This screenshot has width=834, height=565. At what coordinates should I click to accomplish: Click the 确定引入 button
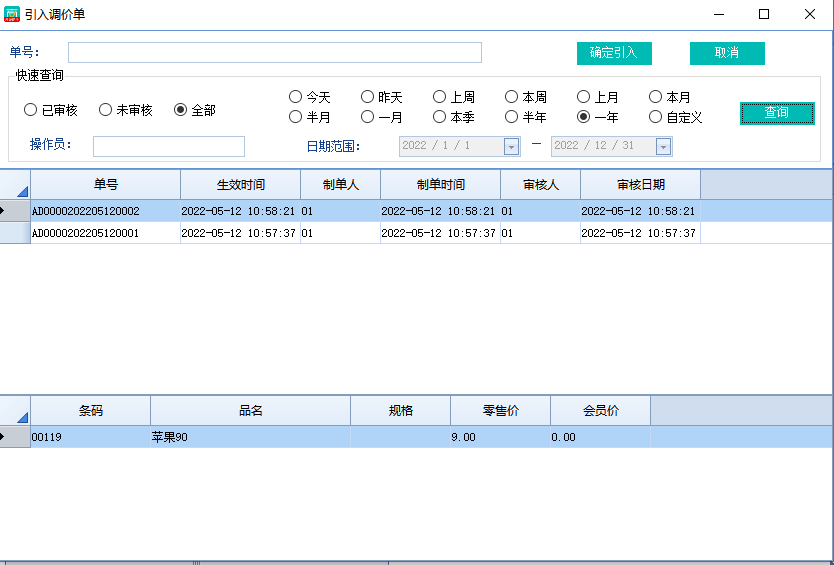coord(613,53)
